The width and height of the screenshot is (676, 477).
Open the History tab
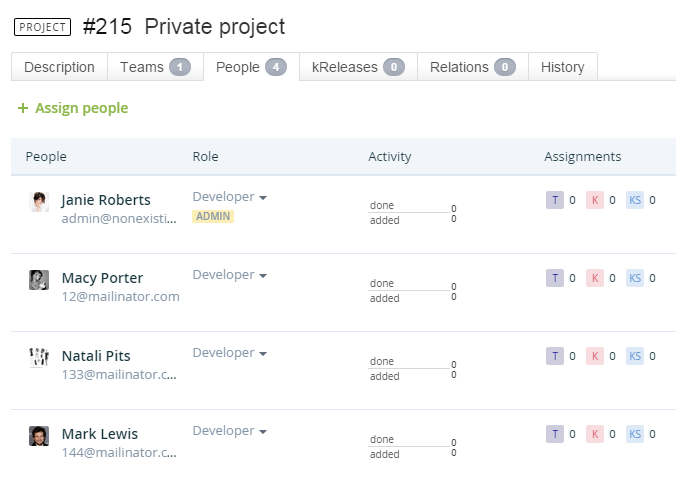coord(563,67)
